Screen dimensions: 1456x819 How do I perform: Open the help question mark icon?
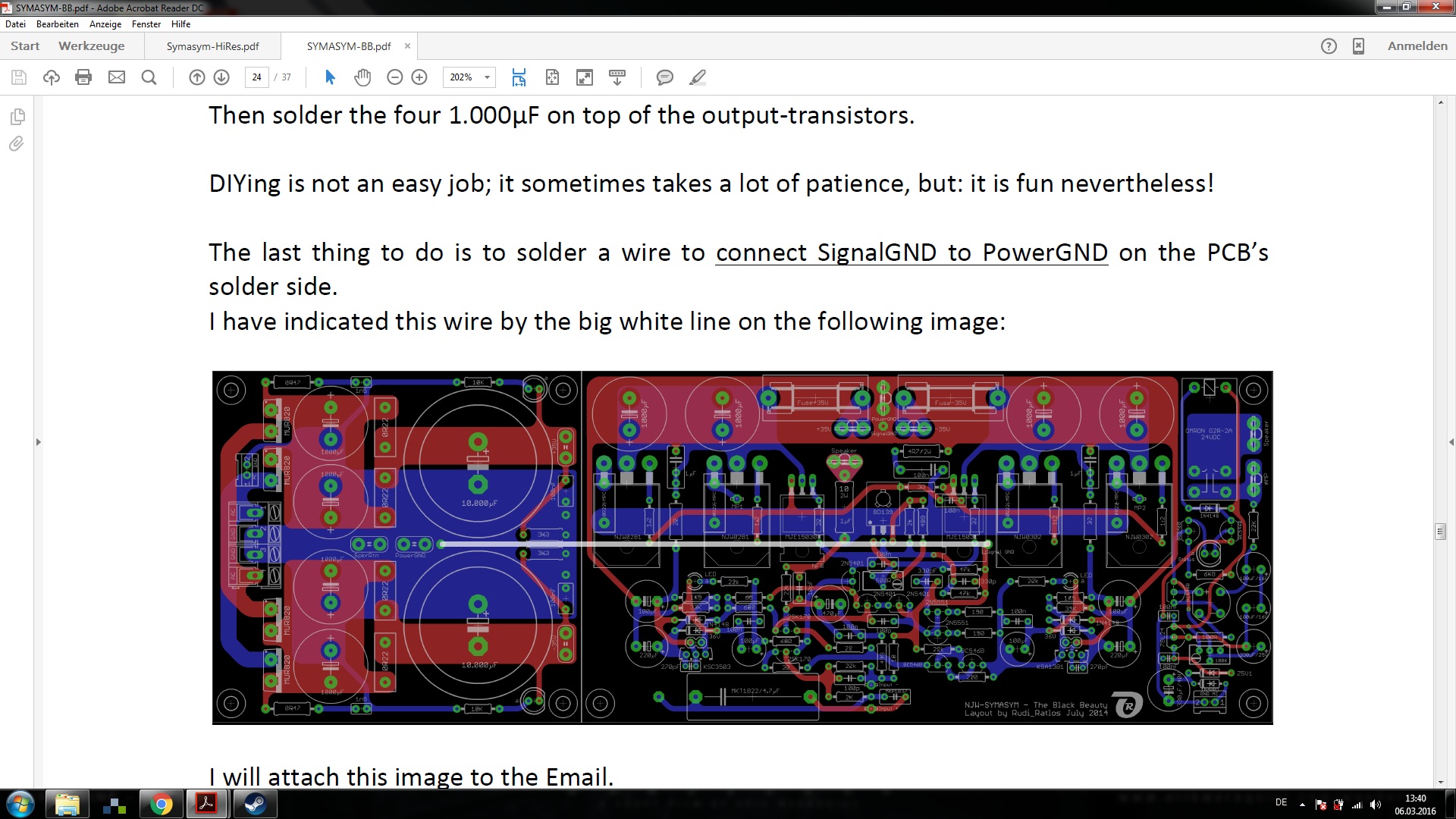coord(1329,46)
